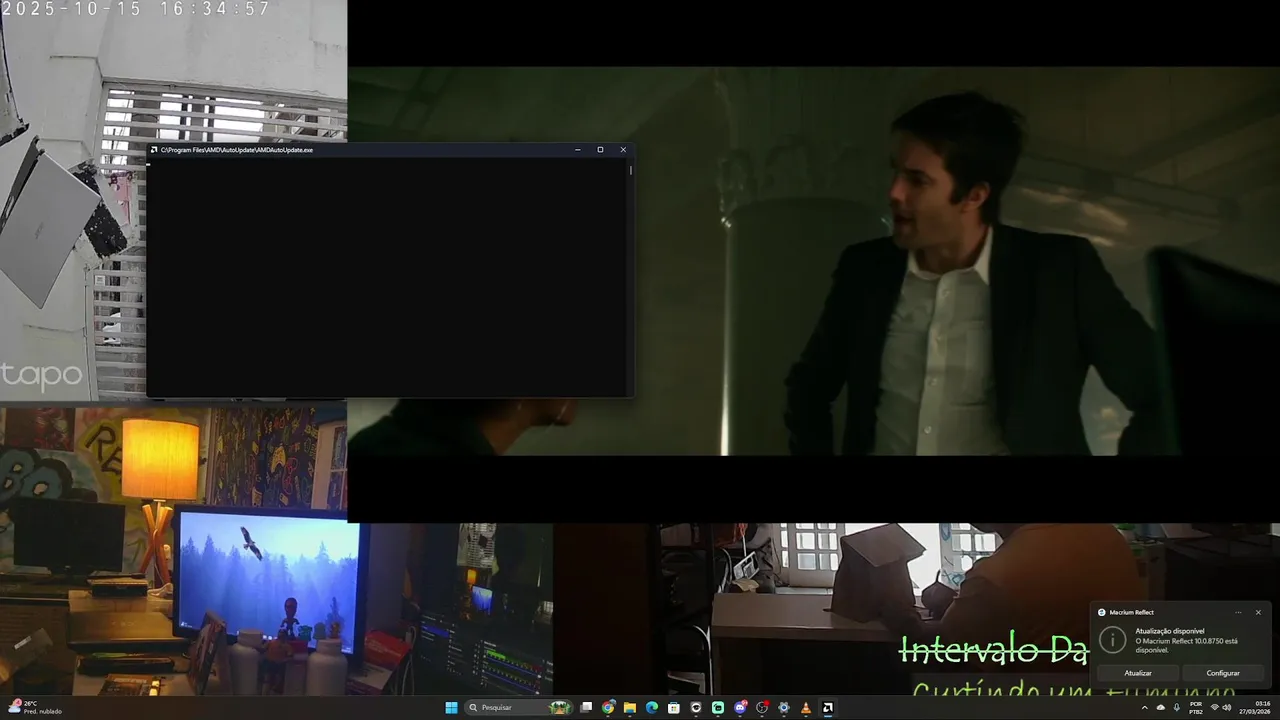Open Microsoft Edge from the taskbar
This screenshot has height=720, width=1280.
[652, 708]
